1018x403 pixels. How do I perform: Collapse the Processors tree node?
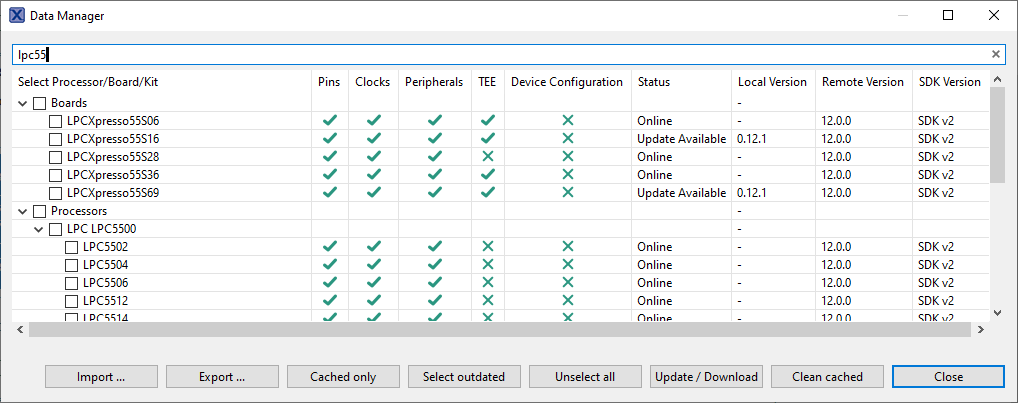[x=23, y=211]
